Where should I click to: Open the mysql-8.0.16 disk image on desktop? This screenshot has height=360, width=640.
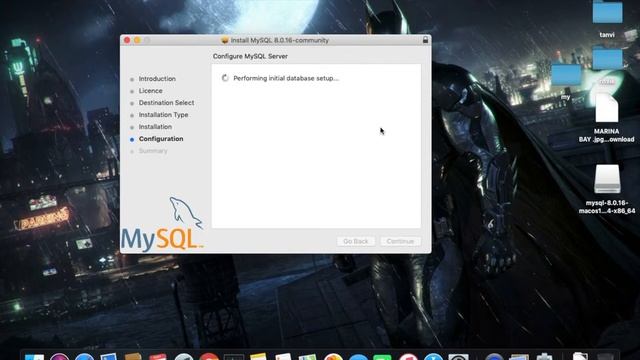point(607,179)
